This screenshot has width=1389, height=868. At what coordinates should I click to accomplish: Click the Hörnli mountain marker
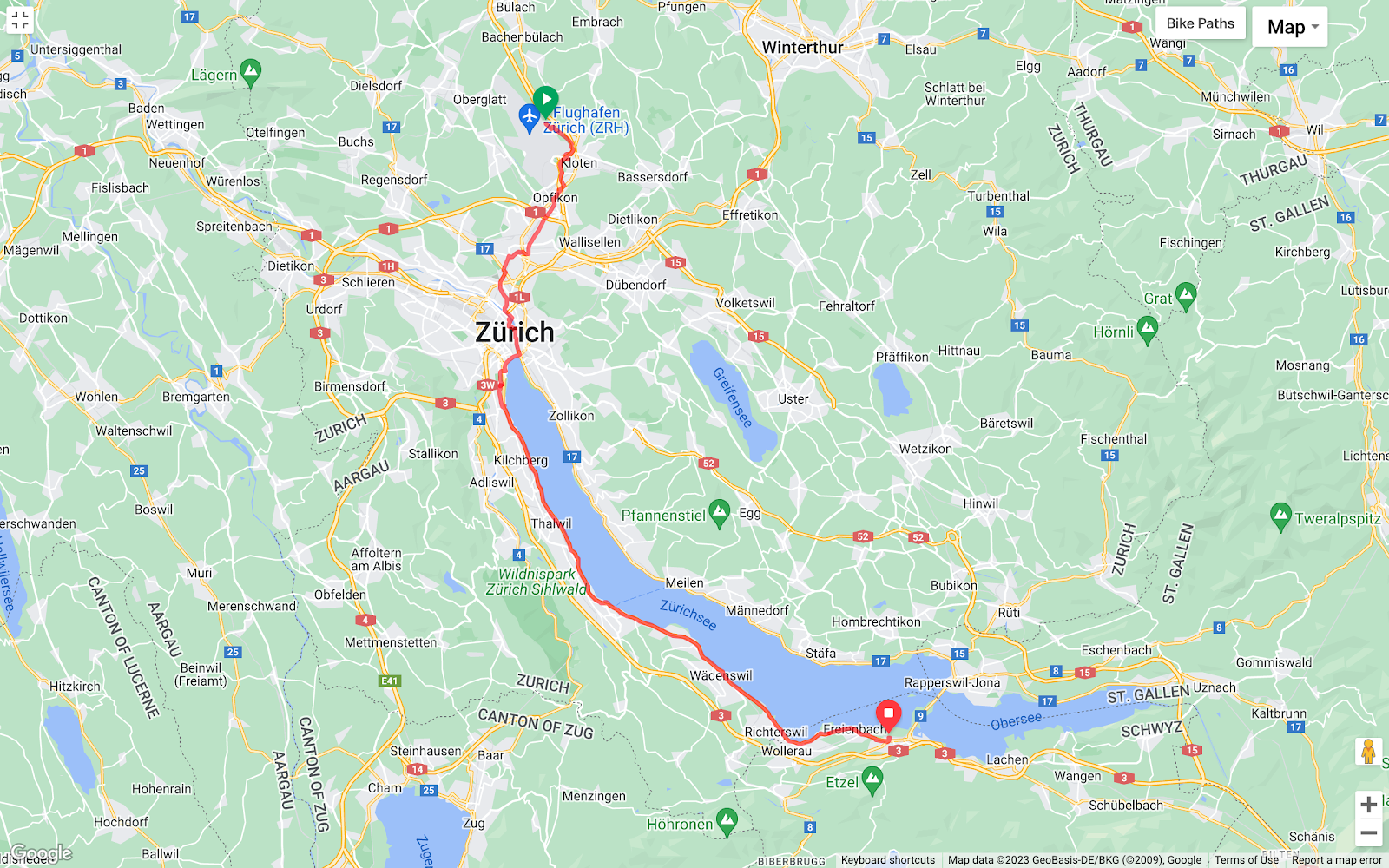1147,331
